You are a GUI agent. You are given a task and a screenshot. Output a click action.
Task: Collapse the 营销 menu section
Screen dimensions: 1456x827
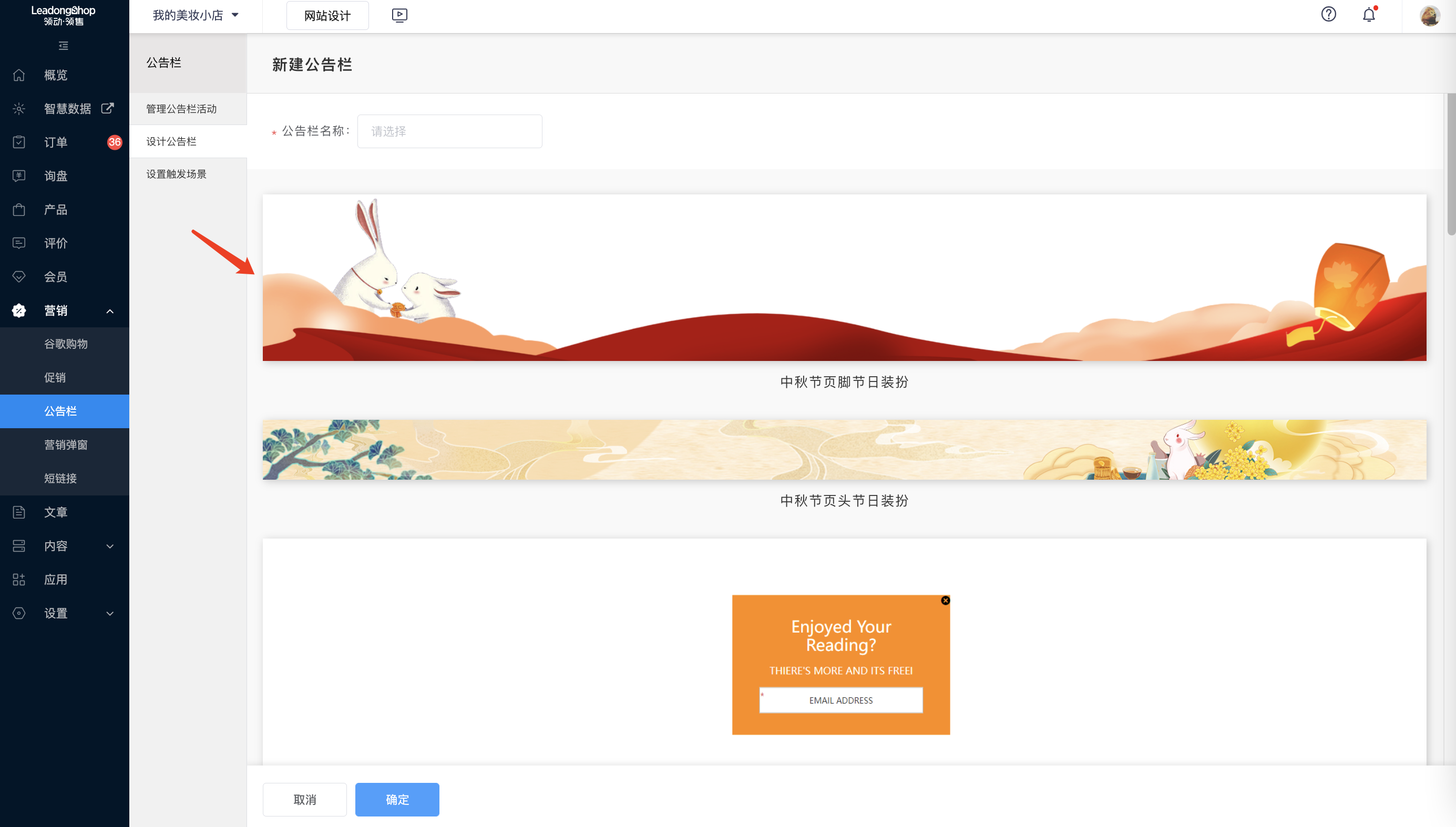tap(110, 311)
